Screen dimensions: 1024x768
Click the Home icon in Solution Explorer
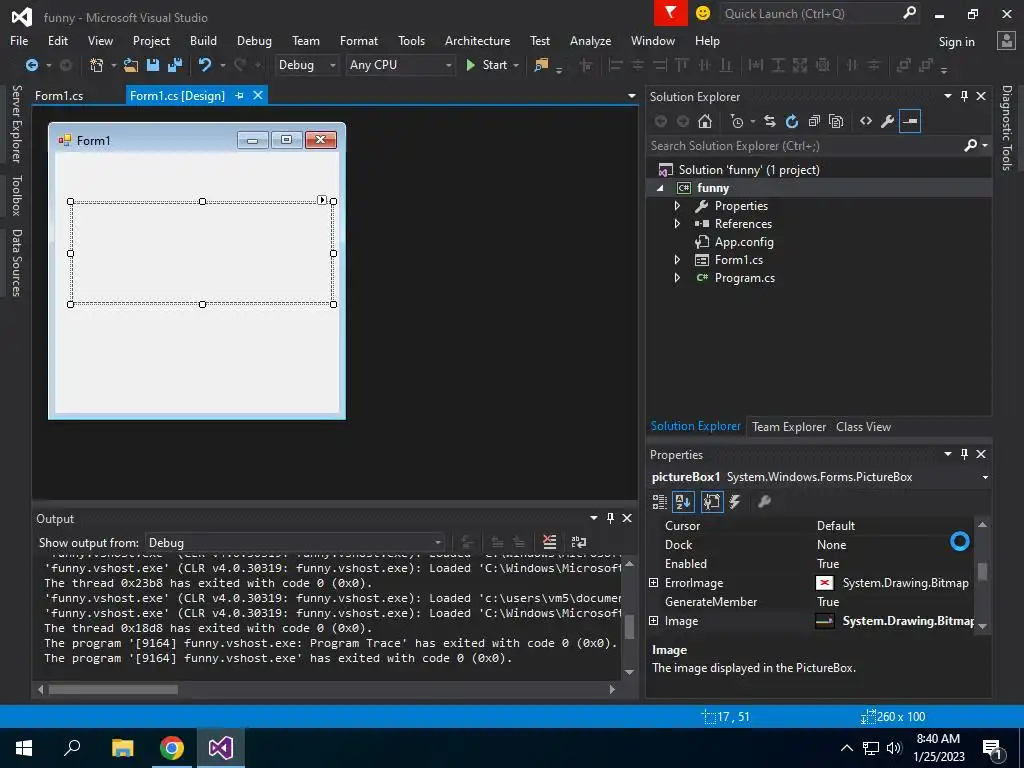pyautogui.click(x=705, y=121)
